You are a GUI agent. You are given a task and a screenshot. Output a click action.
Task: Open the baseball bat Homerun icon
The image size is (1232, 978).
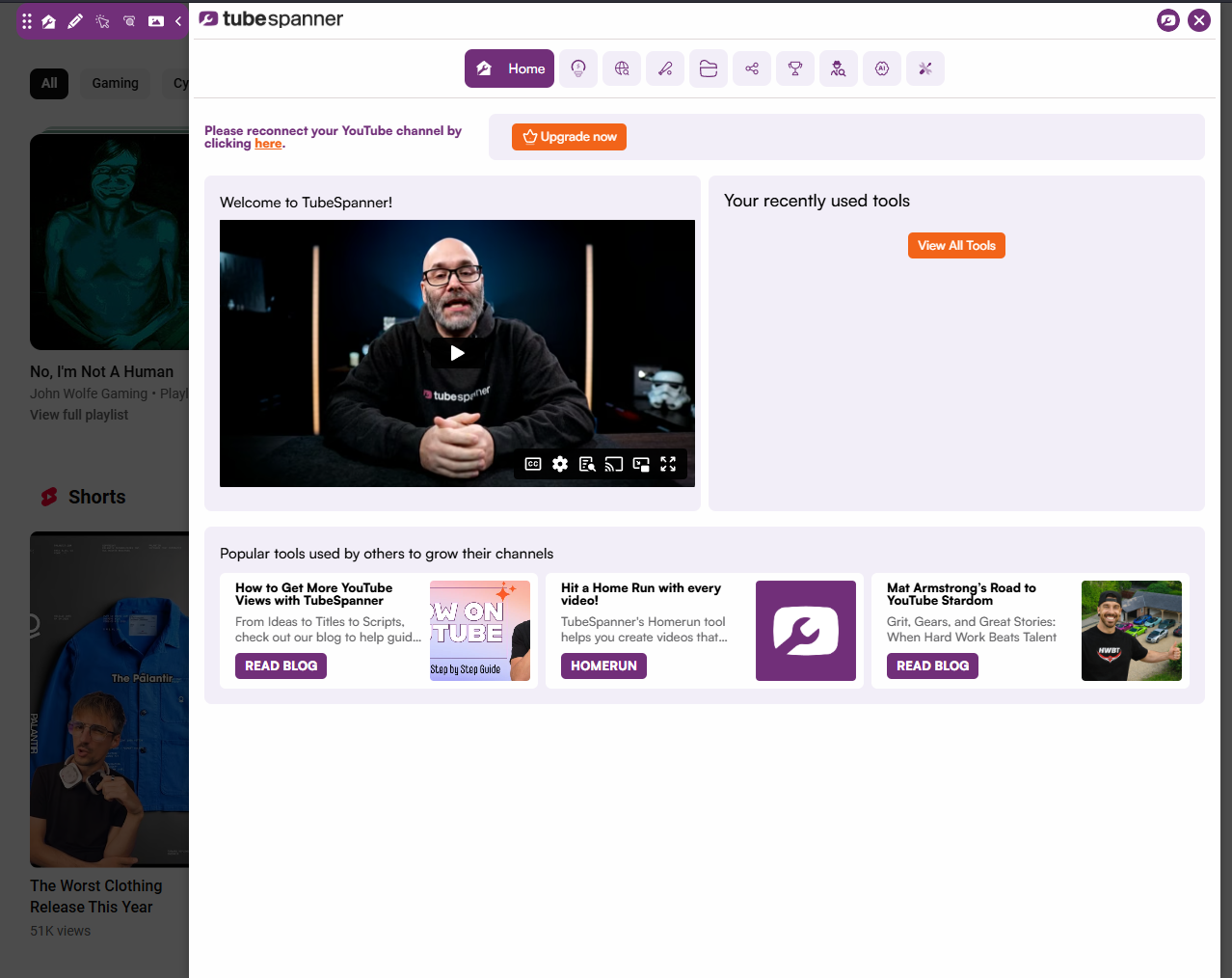[665, 68]
